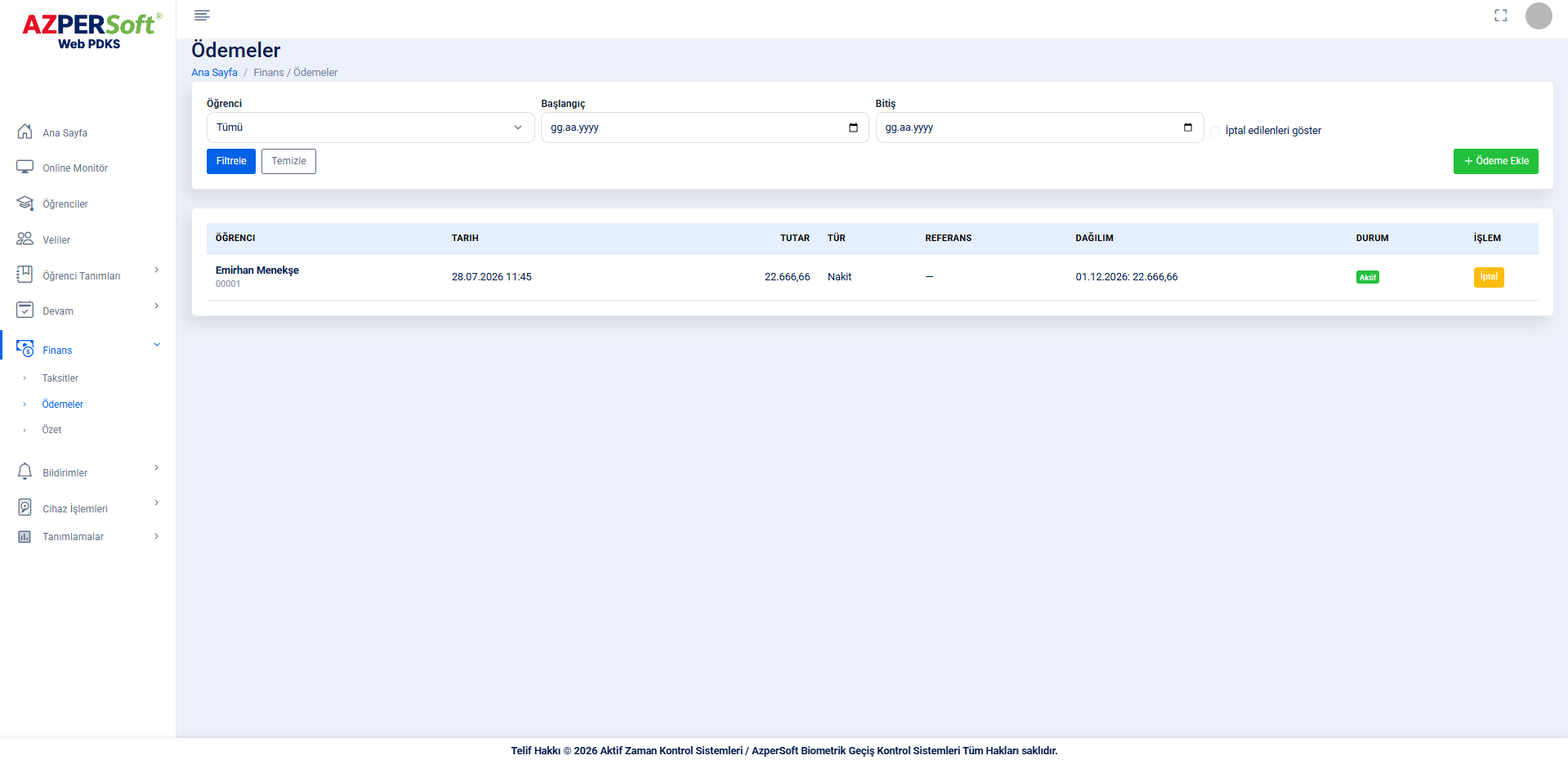Click the Ödeme Ekle button
Image resolution: width=1568 pixels, height=760 pixels.
1495,161
